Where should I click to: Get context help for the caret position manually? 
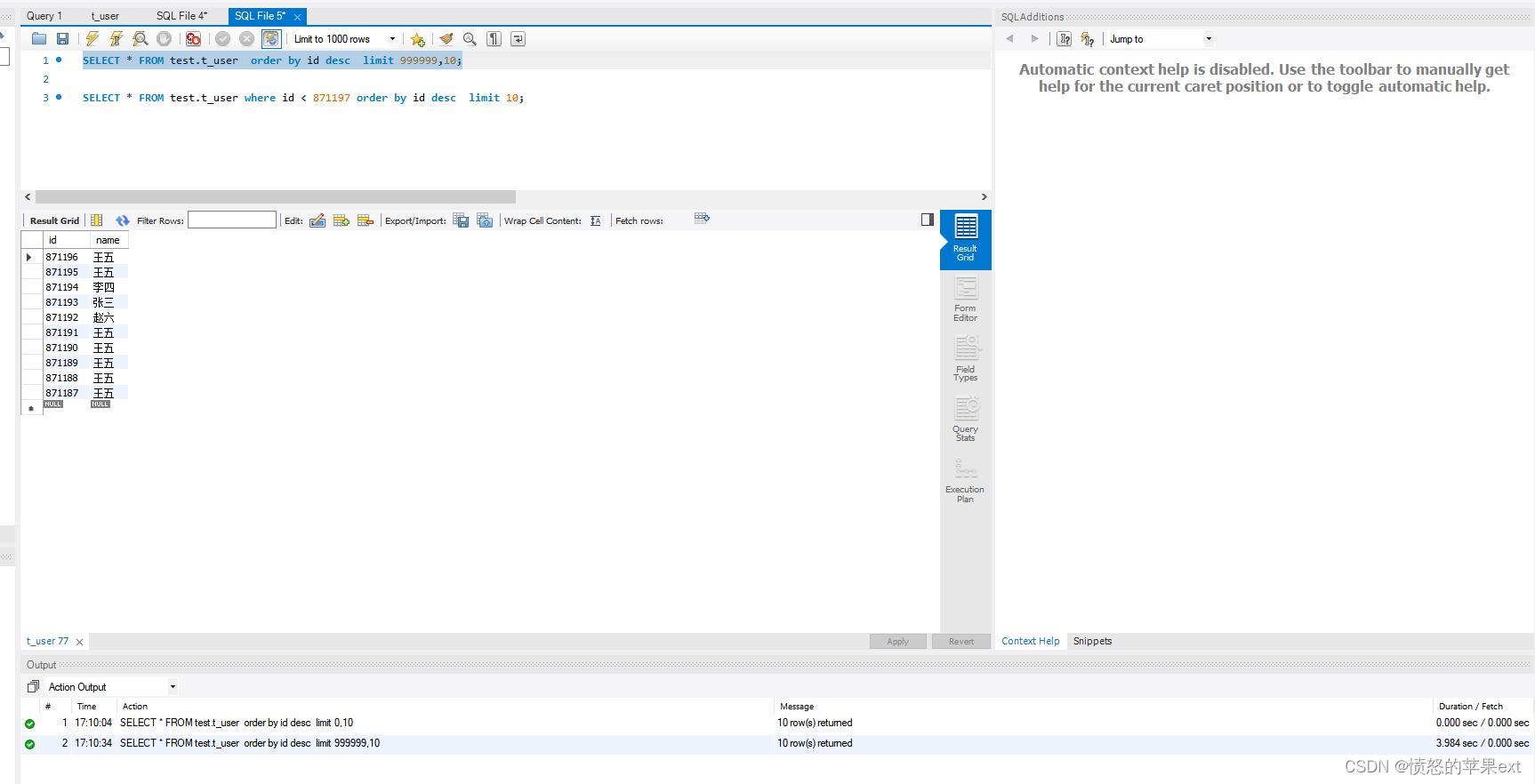click(1064, 39)
